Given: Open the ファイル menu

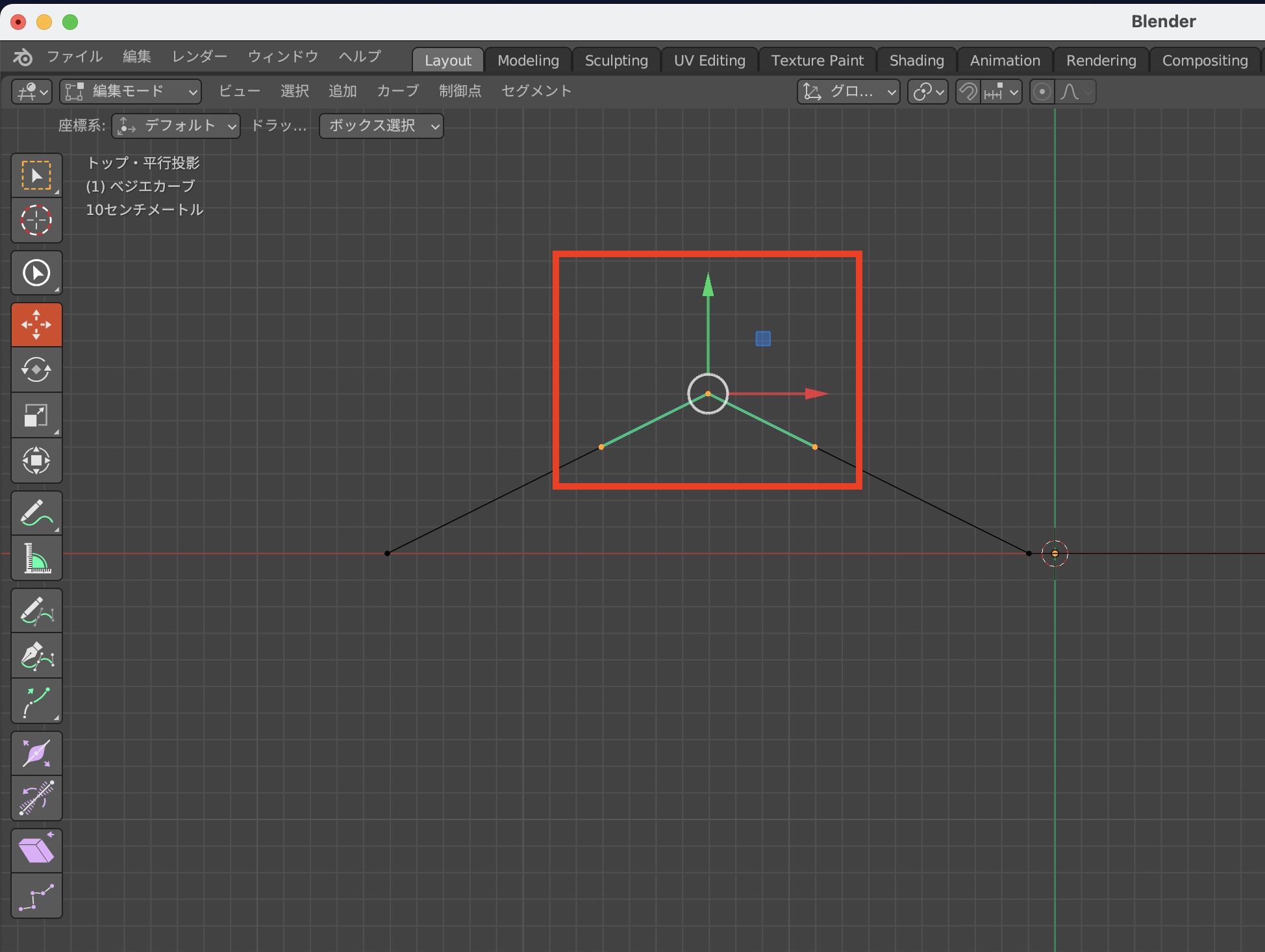Looking at the screenshot, I should coord(75,56).
